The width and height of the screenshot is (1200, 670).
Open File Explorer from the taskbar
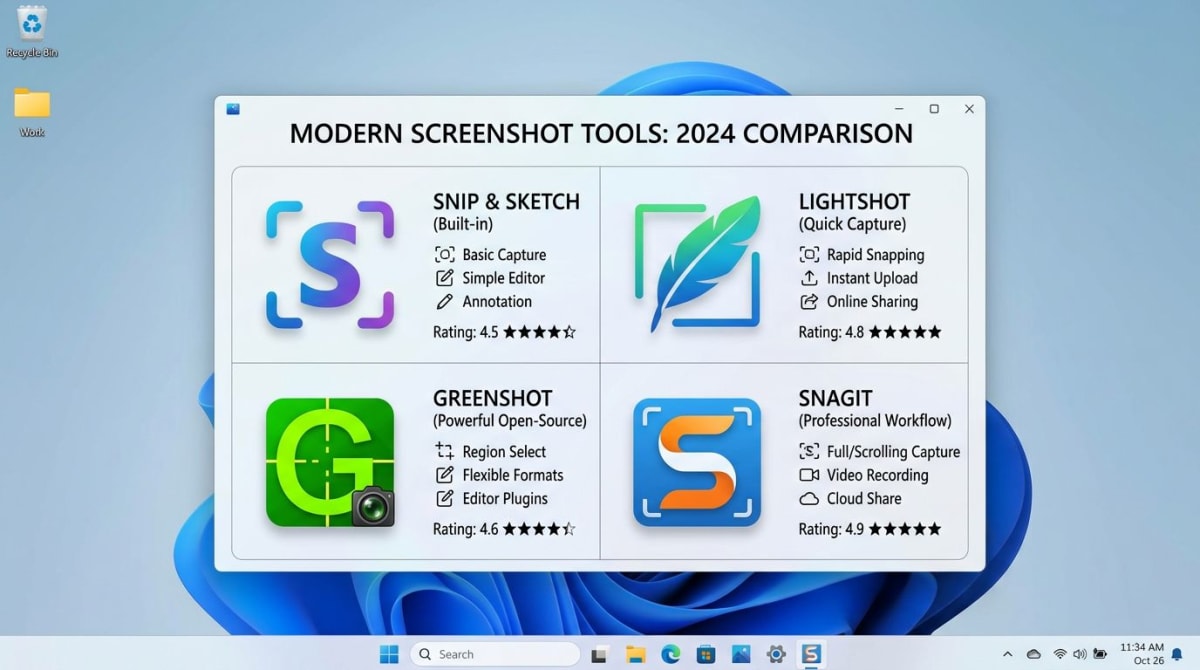tap(635, 655)
